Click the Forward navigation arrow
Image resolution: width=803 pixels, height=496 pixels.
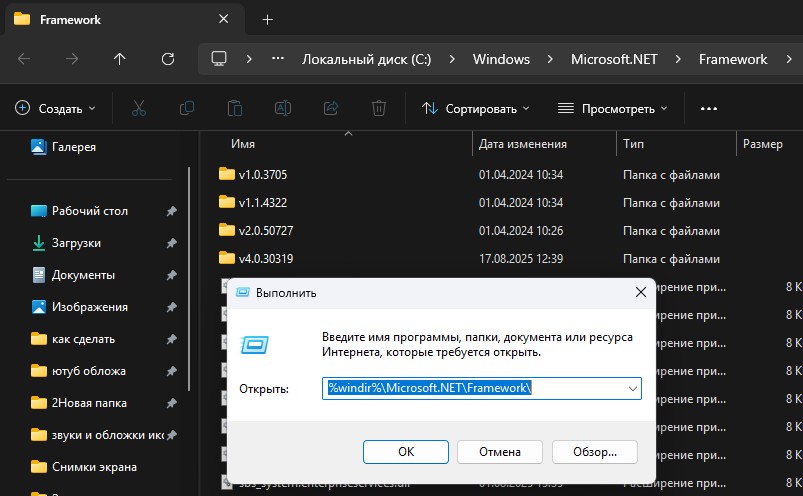pyautogui.click(x=72, y=59)
